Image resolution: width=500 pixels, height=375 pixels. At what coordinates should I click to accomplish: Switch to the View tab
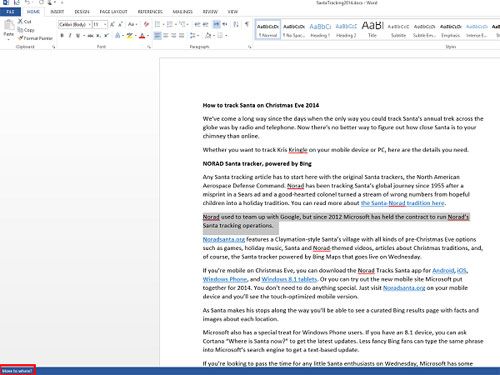[233, 12]
